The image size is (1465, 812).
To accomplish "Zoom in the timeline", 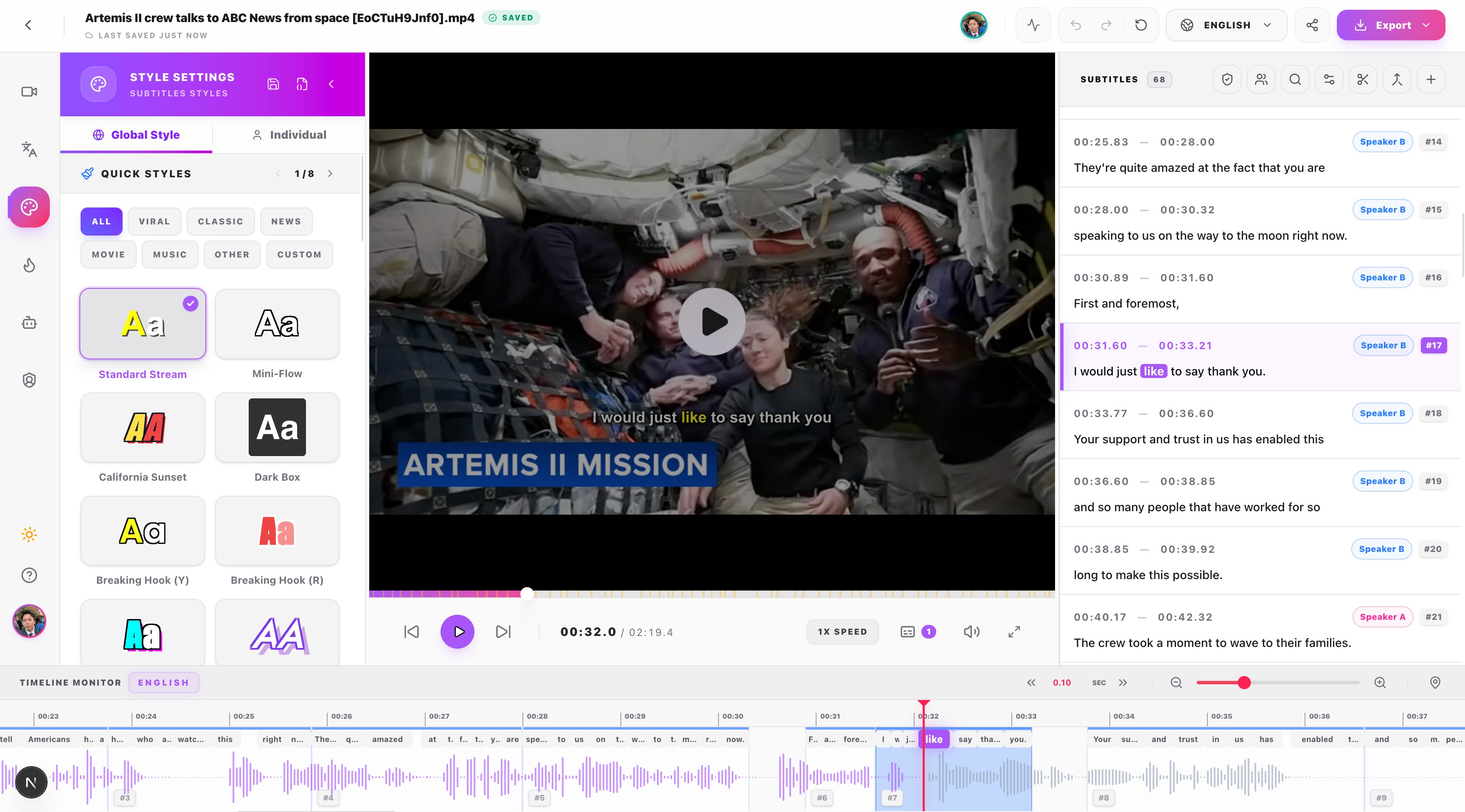I will [1380, 682].
